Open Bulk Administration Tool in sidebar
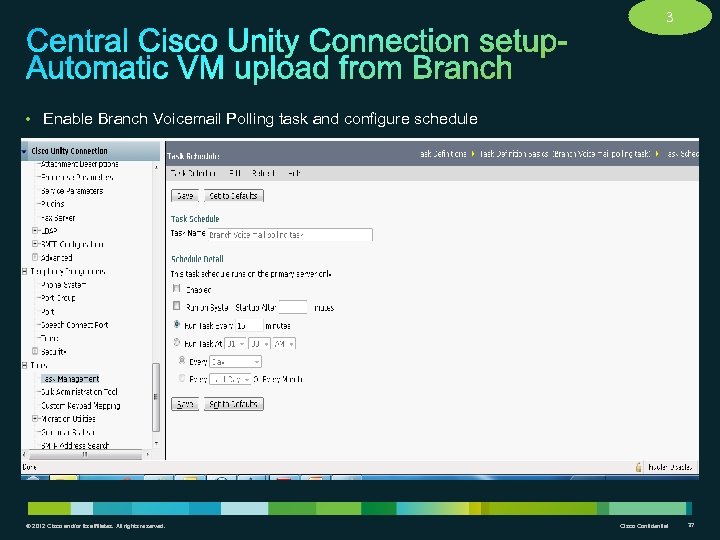This screenshot has width=720, height=540. 79,392
